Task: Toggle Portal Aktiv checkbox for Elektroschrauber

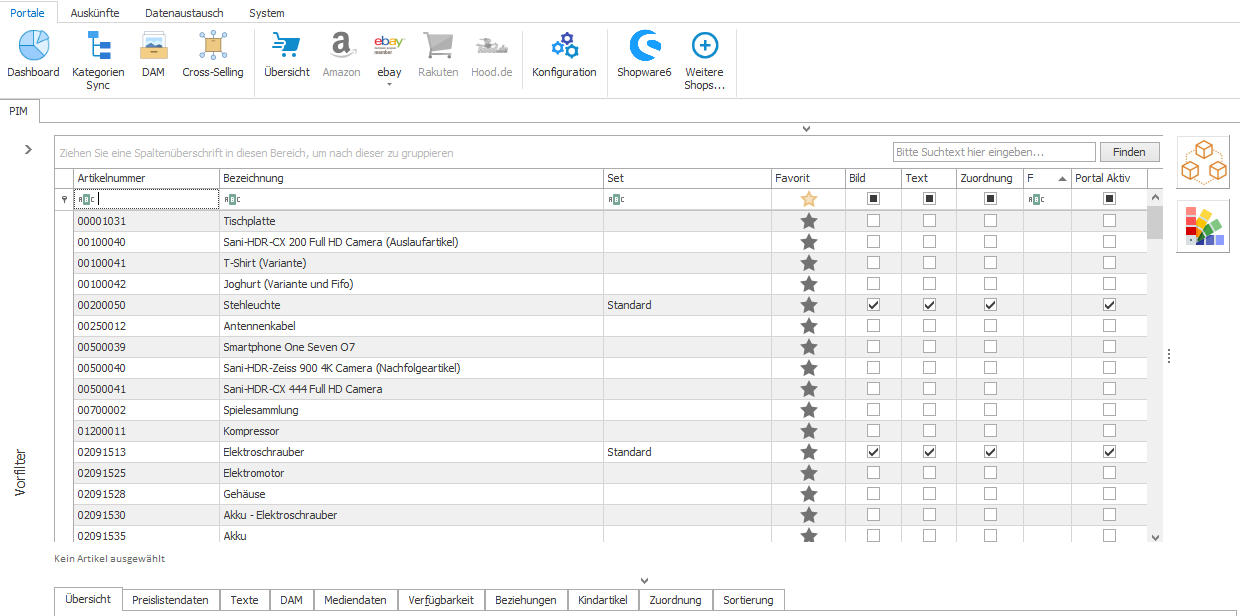Action: 1109,452
